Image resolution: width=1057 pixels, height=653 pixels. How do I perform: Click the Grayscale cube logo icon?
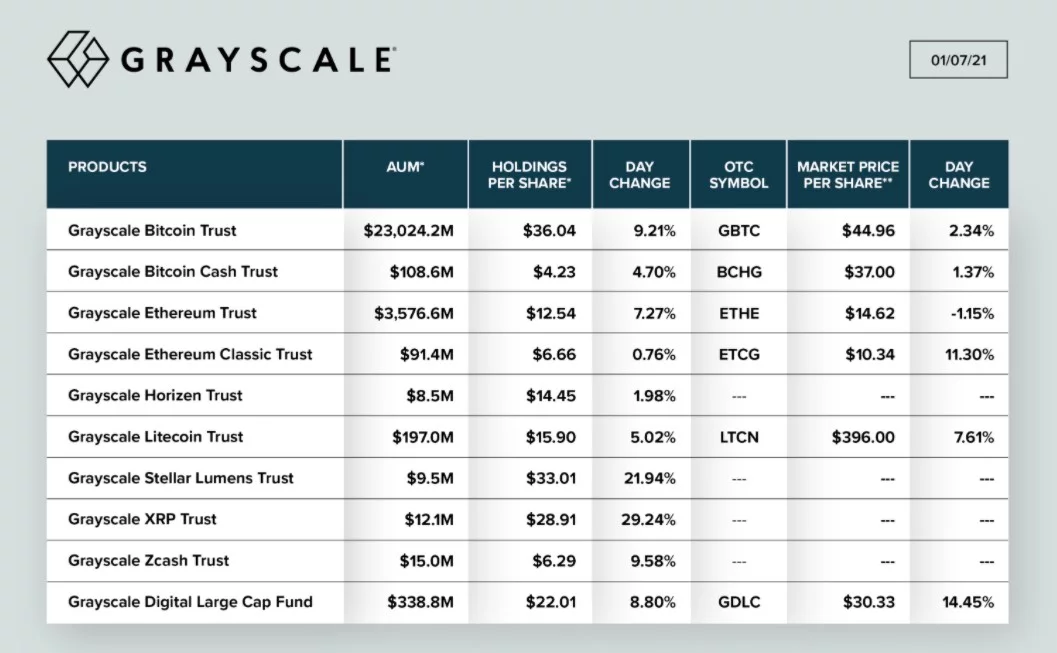click(77, 59)
